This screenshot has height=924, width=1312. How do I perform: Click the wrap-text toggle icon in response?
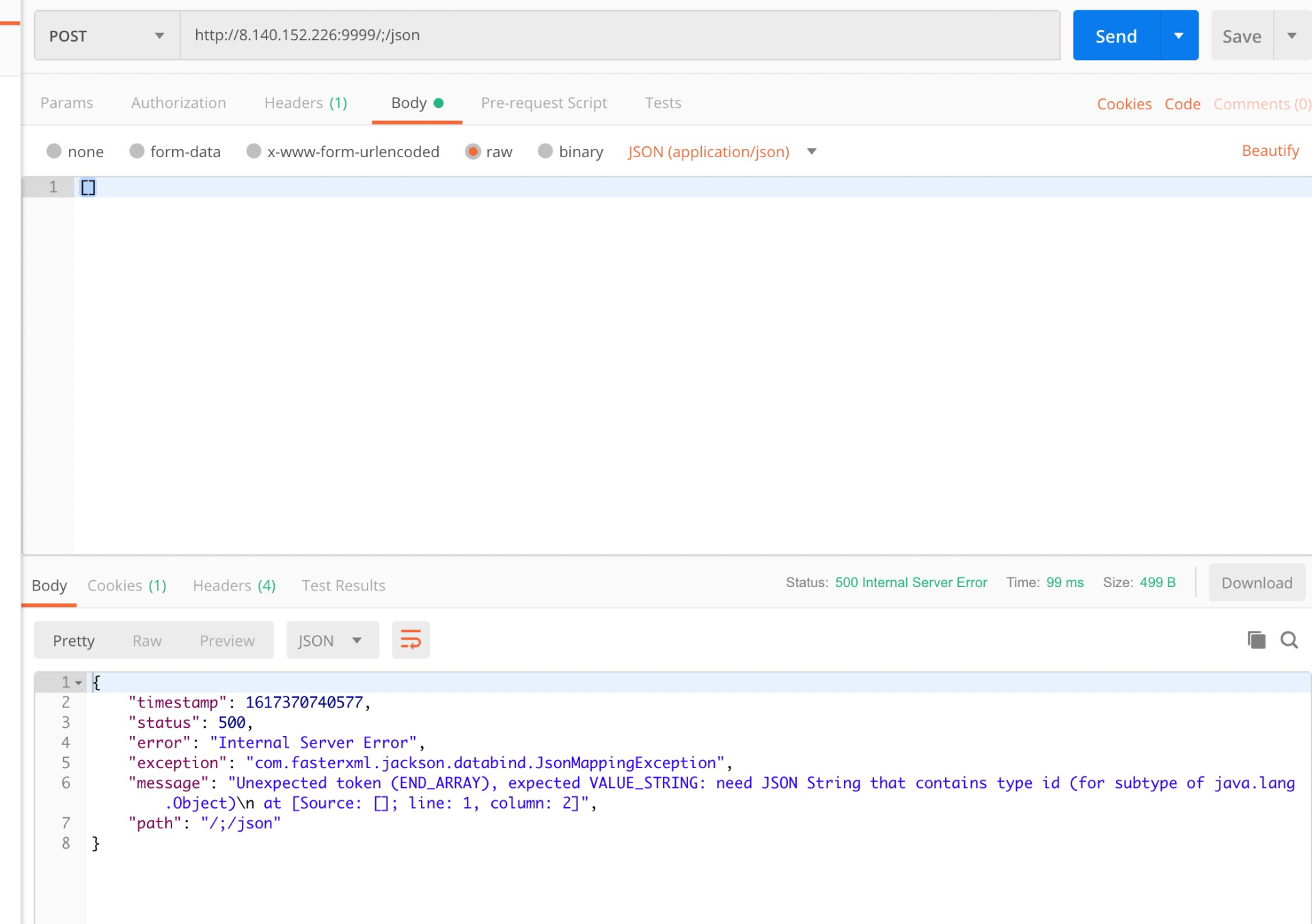[411, 640]
